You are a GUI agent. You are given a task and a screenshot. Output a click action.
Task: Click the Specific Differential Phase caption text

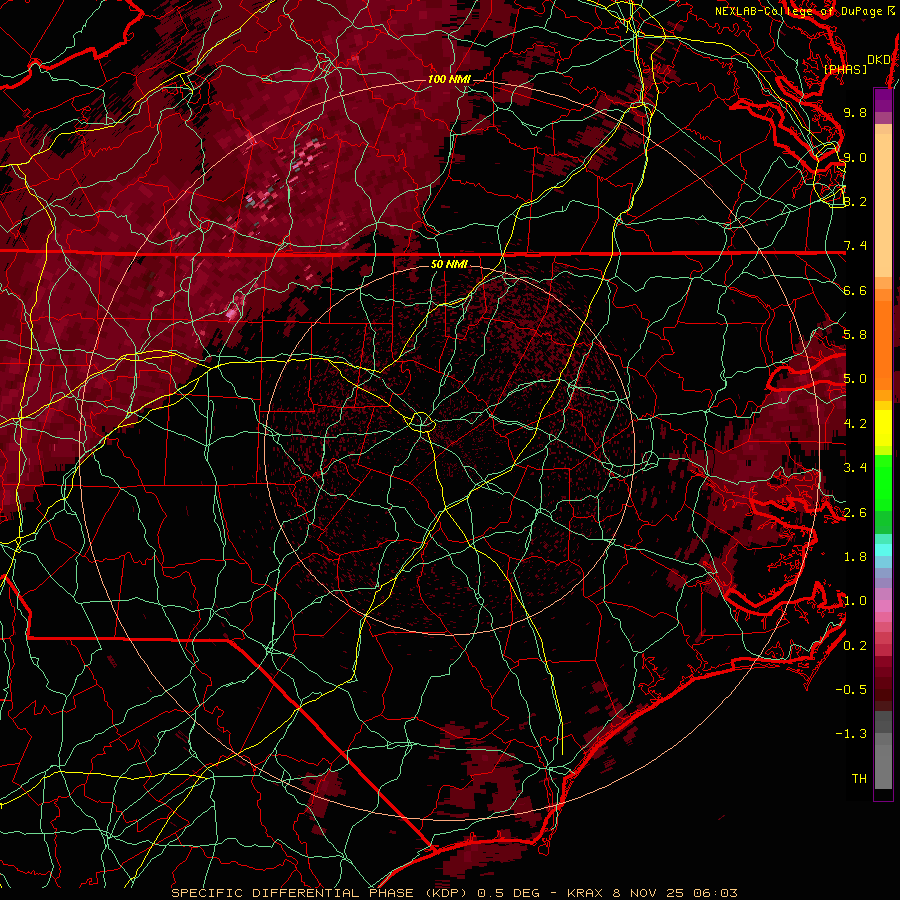(455, 893)
